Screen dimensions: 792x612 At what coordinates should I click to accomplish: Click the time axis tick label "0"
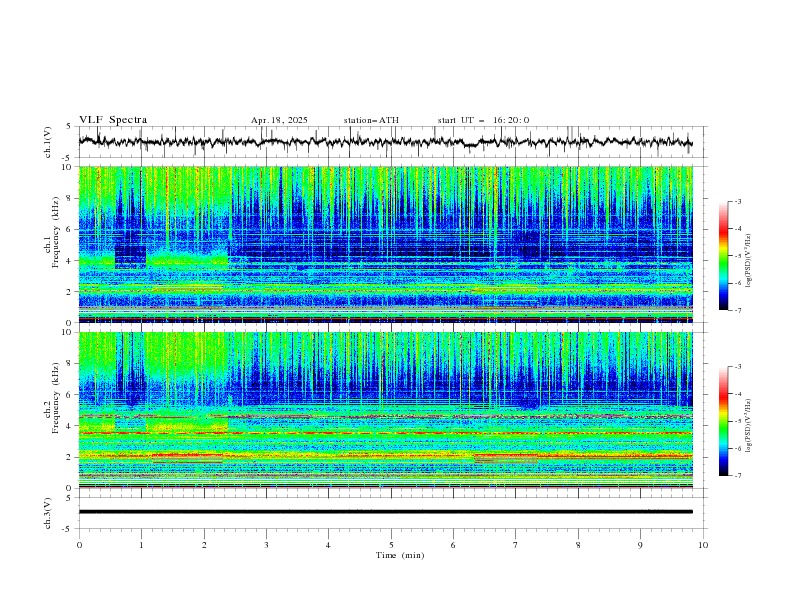pos(79,545)
